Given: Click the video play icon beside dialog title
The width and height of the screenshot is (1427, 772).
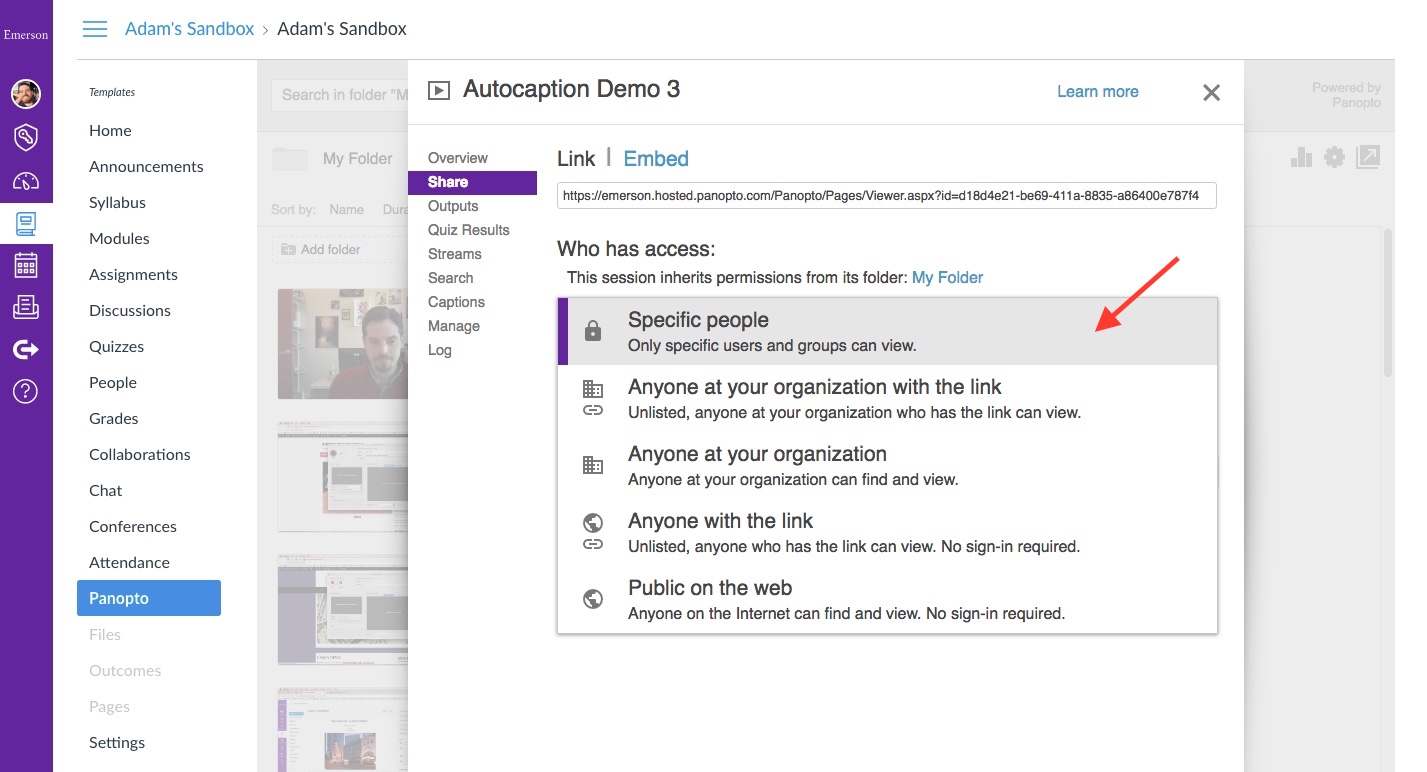Looking at the screenshot, I should (x=438, y=91).
